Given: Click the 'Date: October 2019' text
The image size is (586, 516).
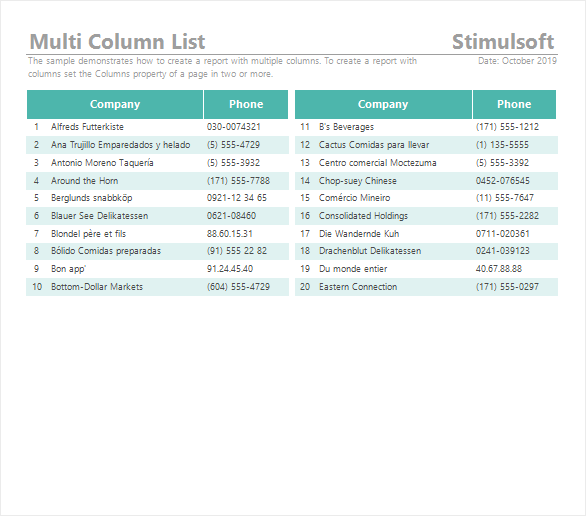Looking at the screenshot, I should (x=517, y=61).
